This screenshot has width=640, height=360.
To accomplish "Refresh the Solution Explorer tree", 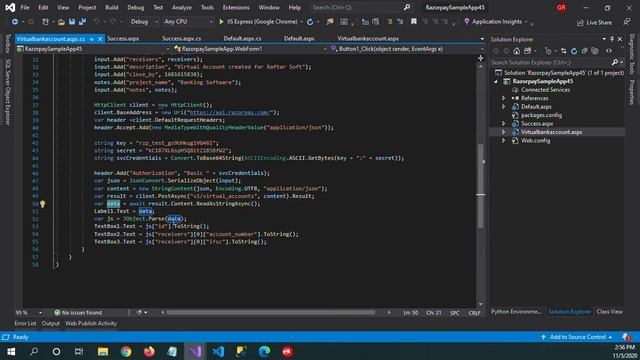I will (x=574, y=51).
